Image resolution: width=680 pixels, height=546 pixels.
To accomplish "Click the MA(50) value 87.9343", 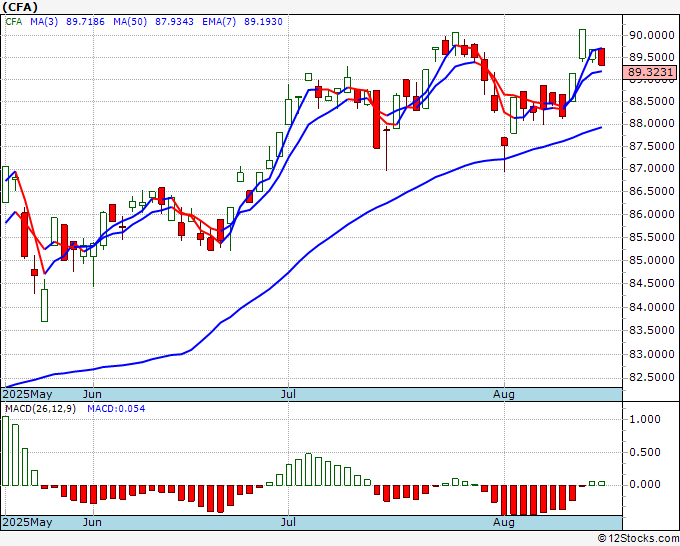I will pos(174,21).
